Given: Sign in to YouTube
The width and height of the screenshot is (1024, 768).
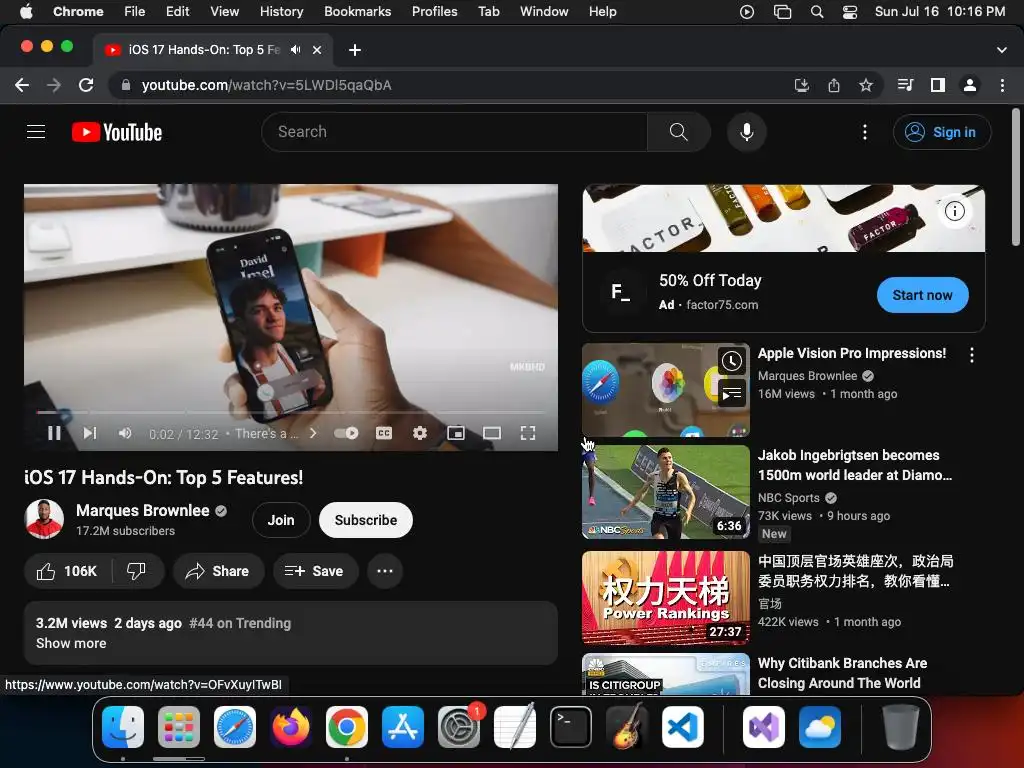Looking at the screenshot, I should [942, 132].
